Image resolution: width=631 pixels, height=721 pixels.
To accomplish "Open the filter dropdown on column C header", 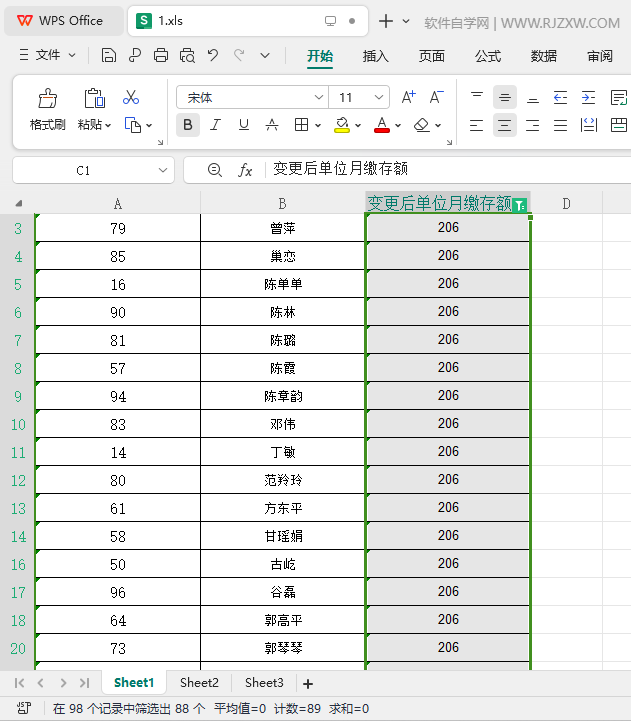I will [x=520, y=205].
